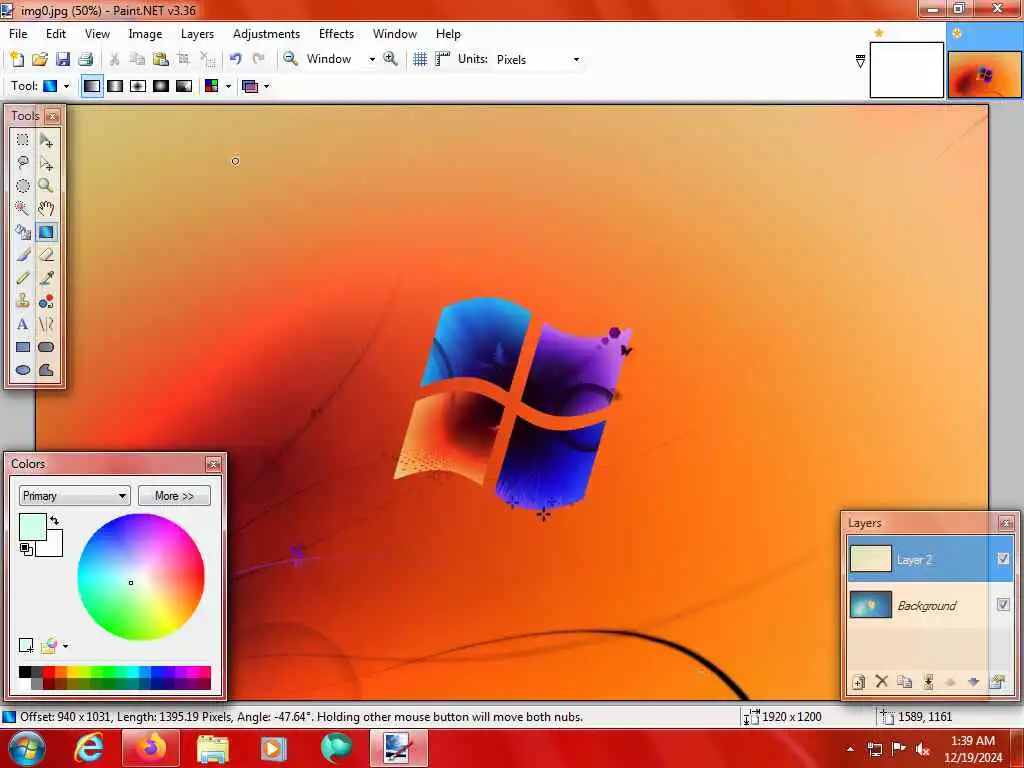Choose the linear gradient style
This screenshot has height=768, width=1024.
point(92,86)
